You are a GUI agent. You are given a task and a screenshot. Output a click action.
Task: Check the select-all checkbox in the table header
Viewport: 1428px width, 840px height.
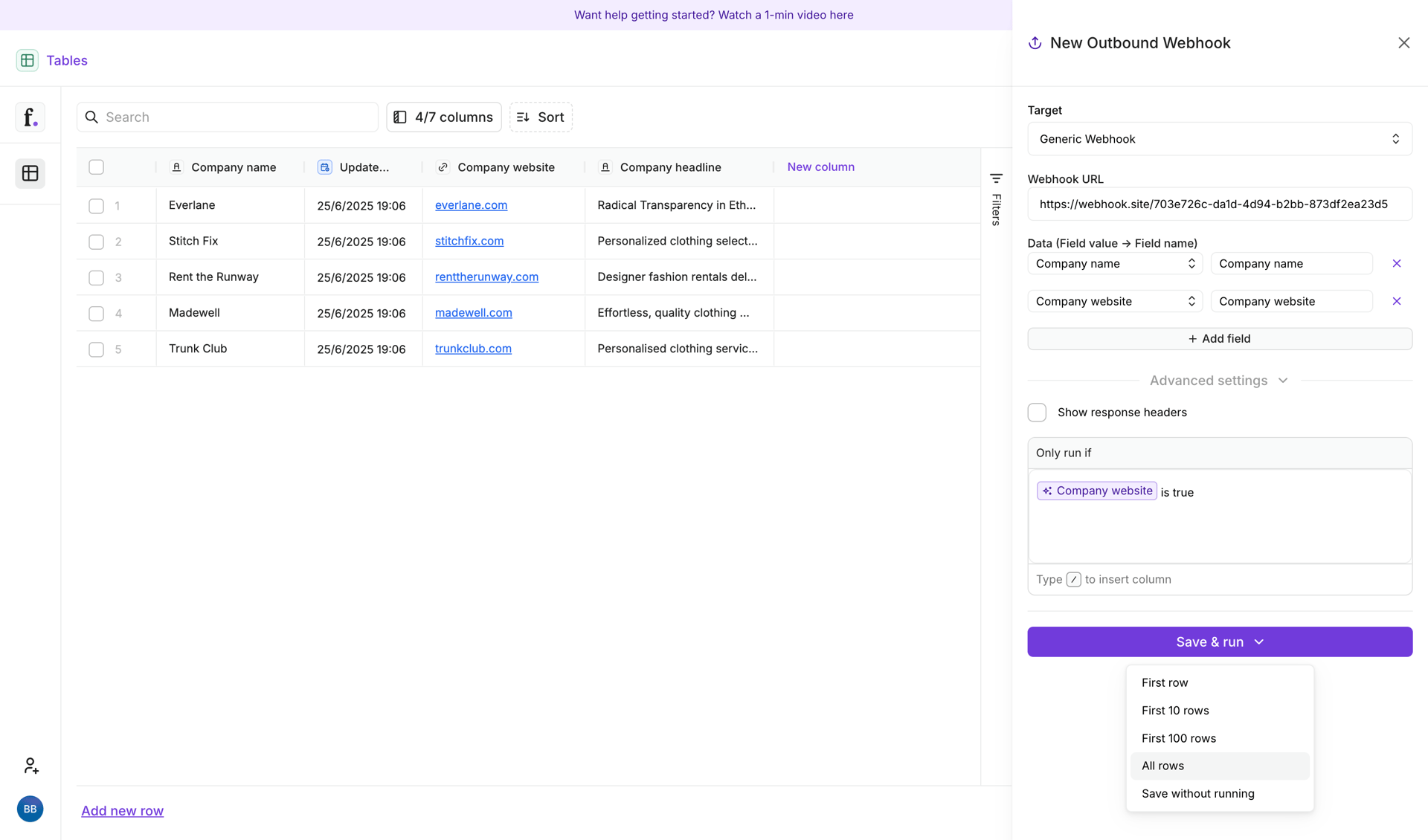(x=96, y=167)
